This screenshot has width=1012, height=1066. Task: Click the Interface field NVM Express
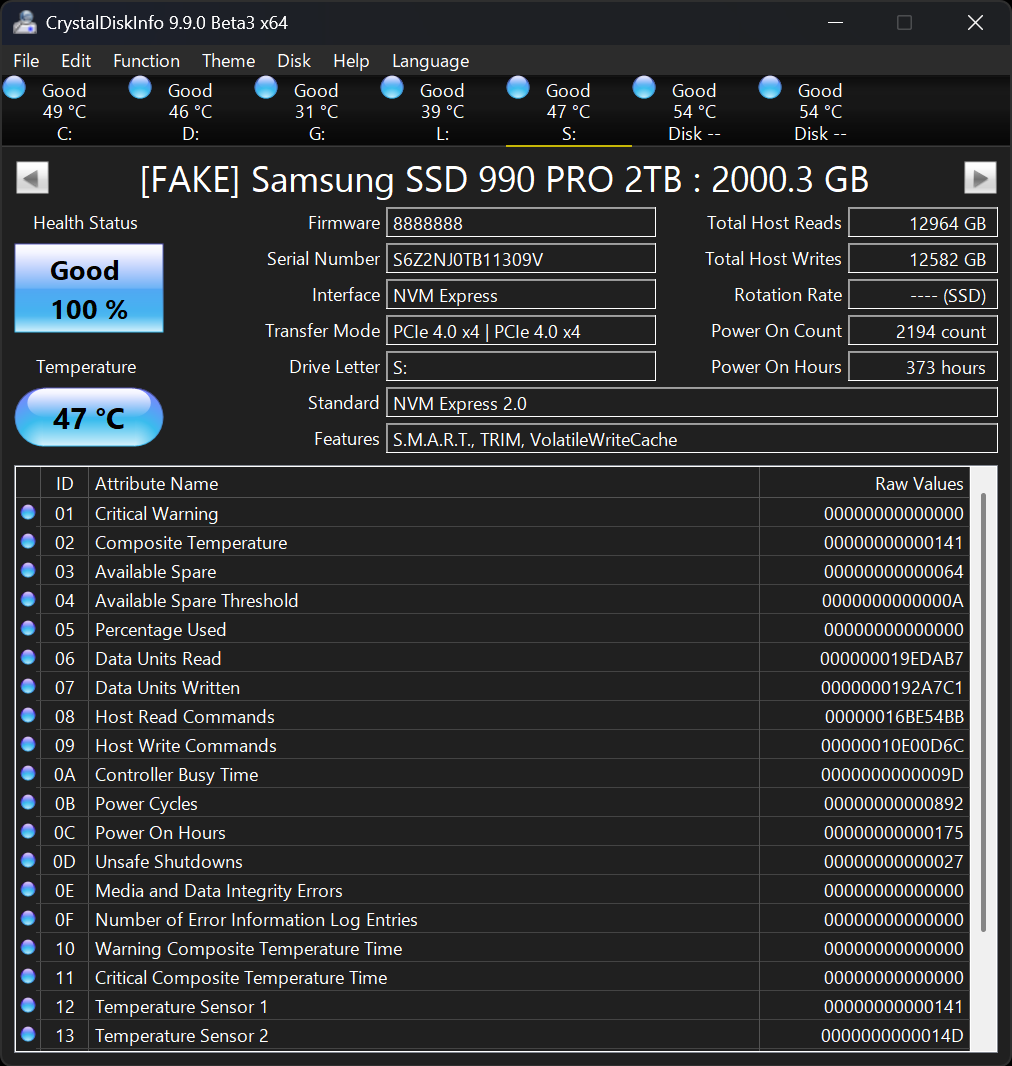521,295
